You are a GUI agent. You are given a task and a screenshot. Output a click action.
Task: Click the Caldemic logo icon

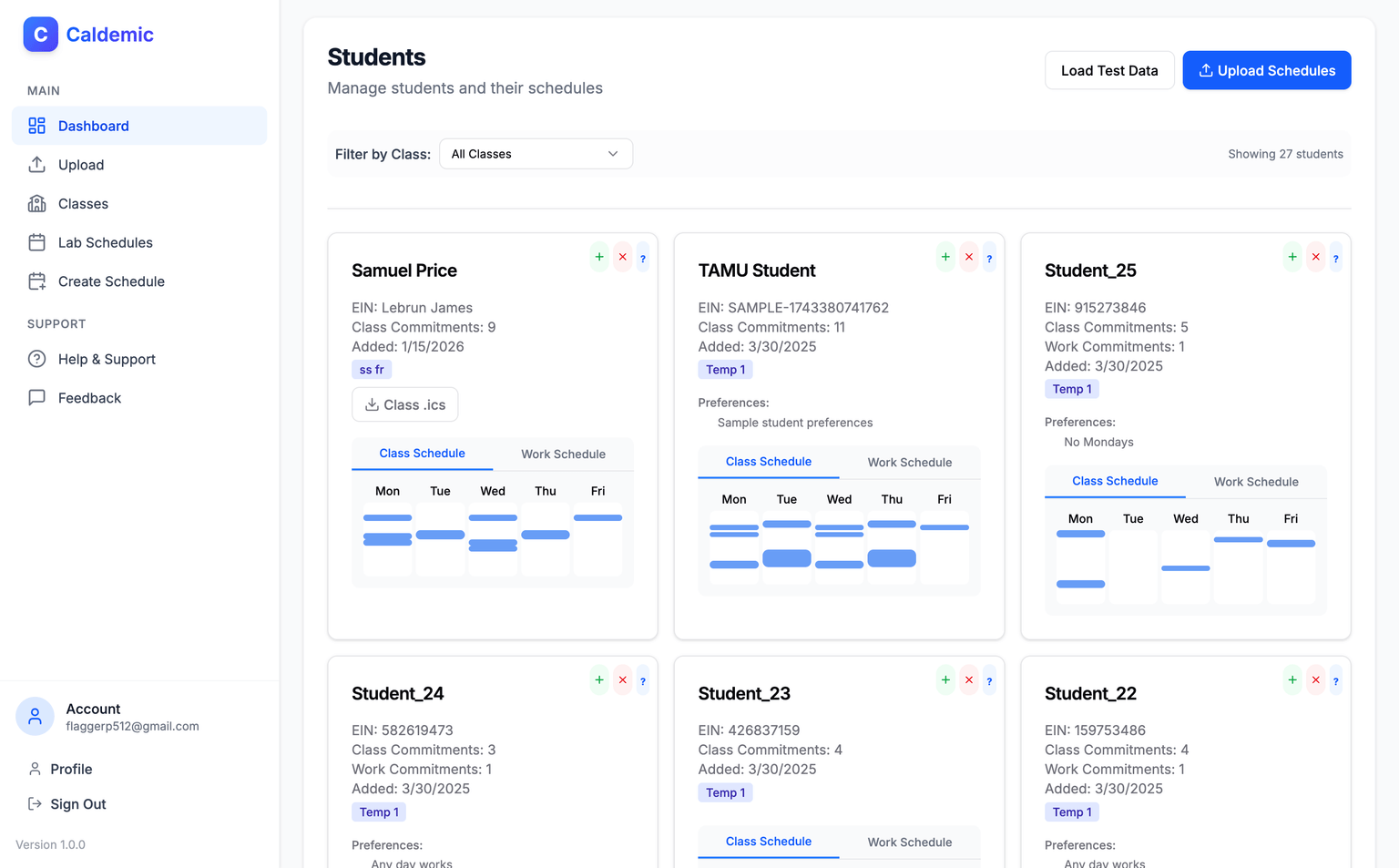point(40,35)
